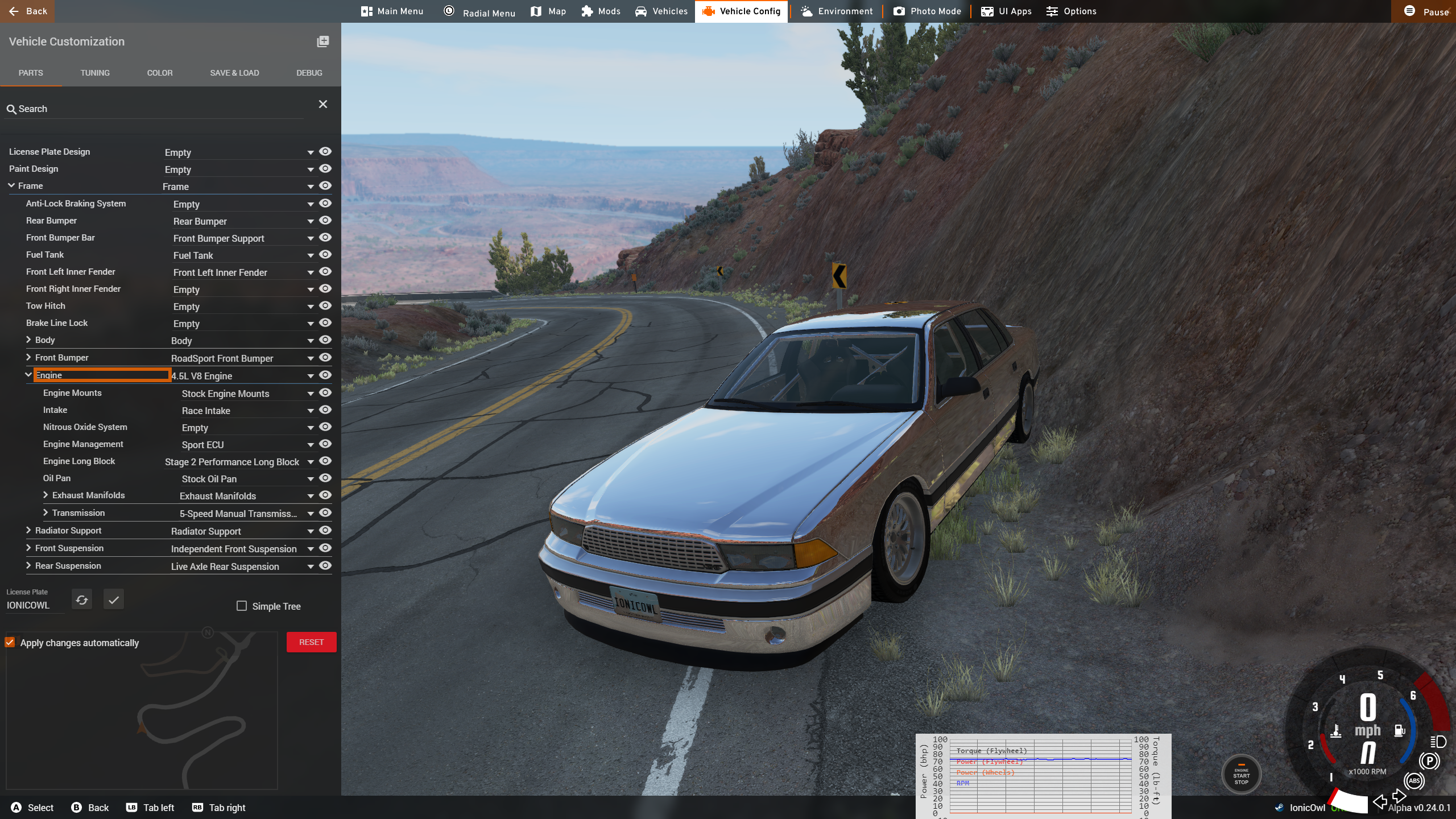Expand the Transmission tree node
1456x819 pixels.
click(x=45, y=512)
